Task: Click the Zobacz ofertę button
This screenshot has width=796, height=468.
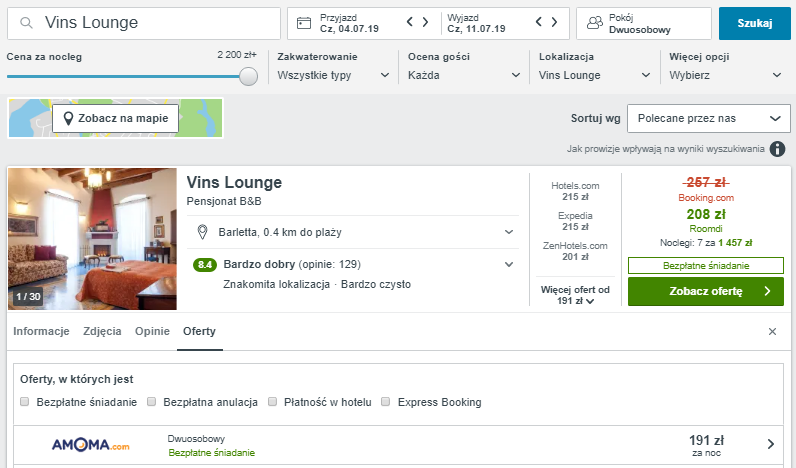Action: 706,291
